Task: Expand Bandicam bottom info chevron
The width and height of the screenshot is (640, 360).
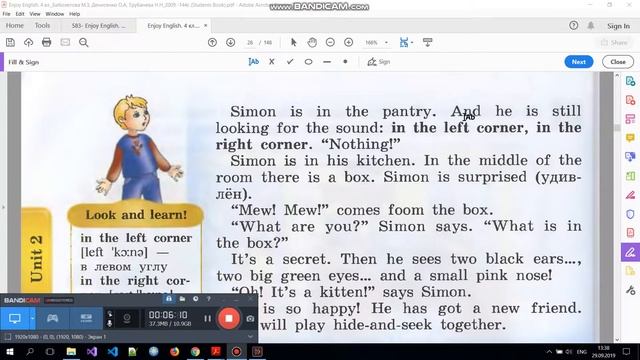Action: tap(250, 337)
